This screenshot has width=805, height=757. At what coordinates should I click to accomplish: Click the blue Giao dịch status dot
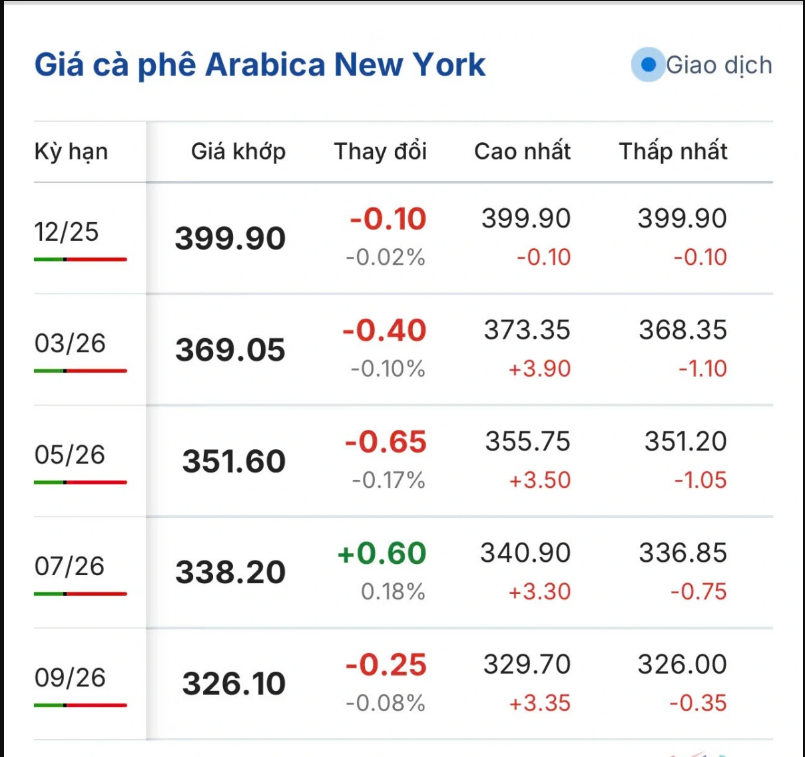[648, 66]
